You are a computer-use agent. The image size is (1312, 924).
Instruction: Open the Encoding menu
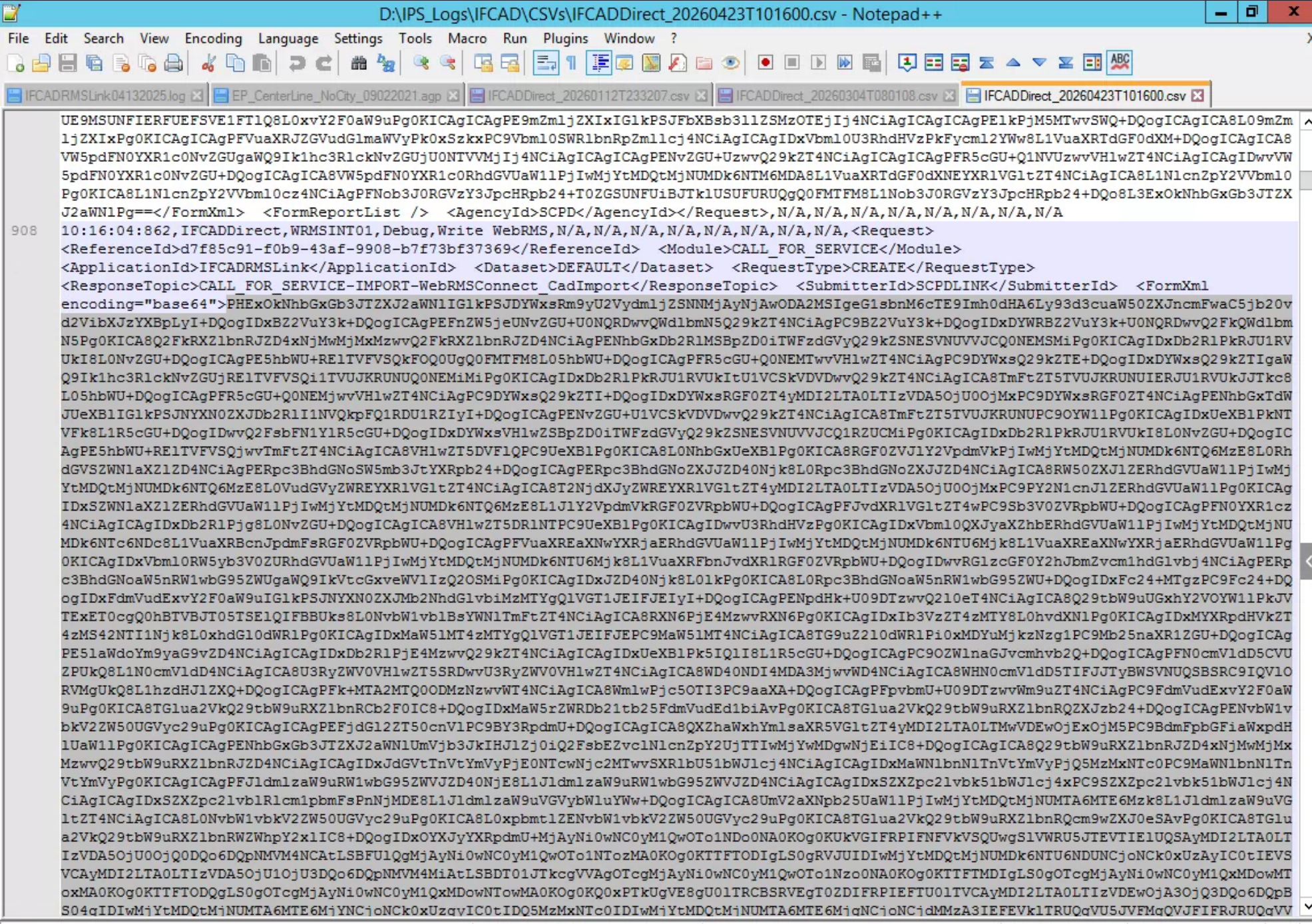pyautogui.click(x=213, y=39)
